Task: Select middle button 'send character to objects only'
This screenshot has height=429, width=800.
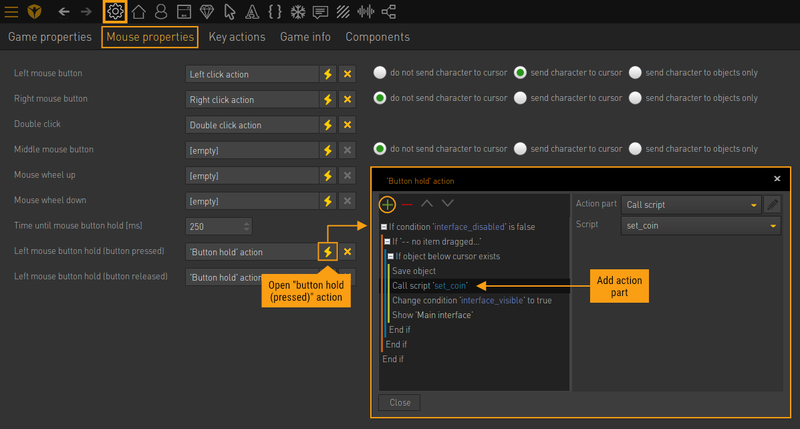Action: coord(635,149)
